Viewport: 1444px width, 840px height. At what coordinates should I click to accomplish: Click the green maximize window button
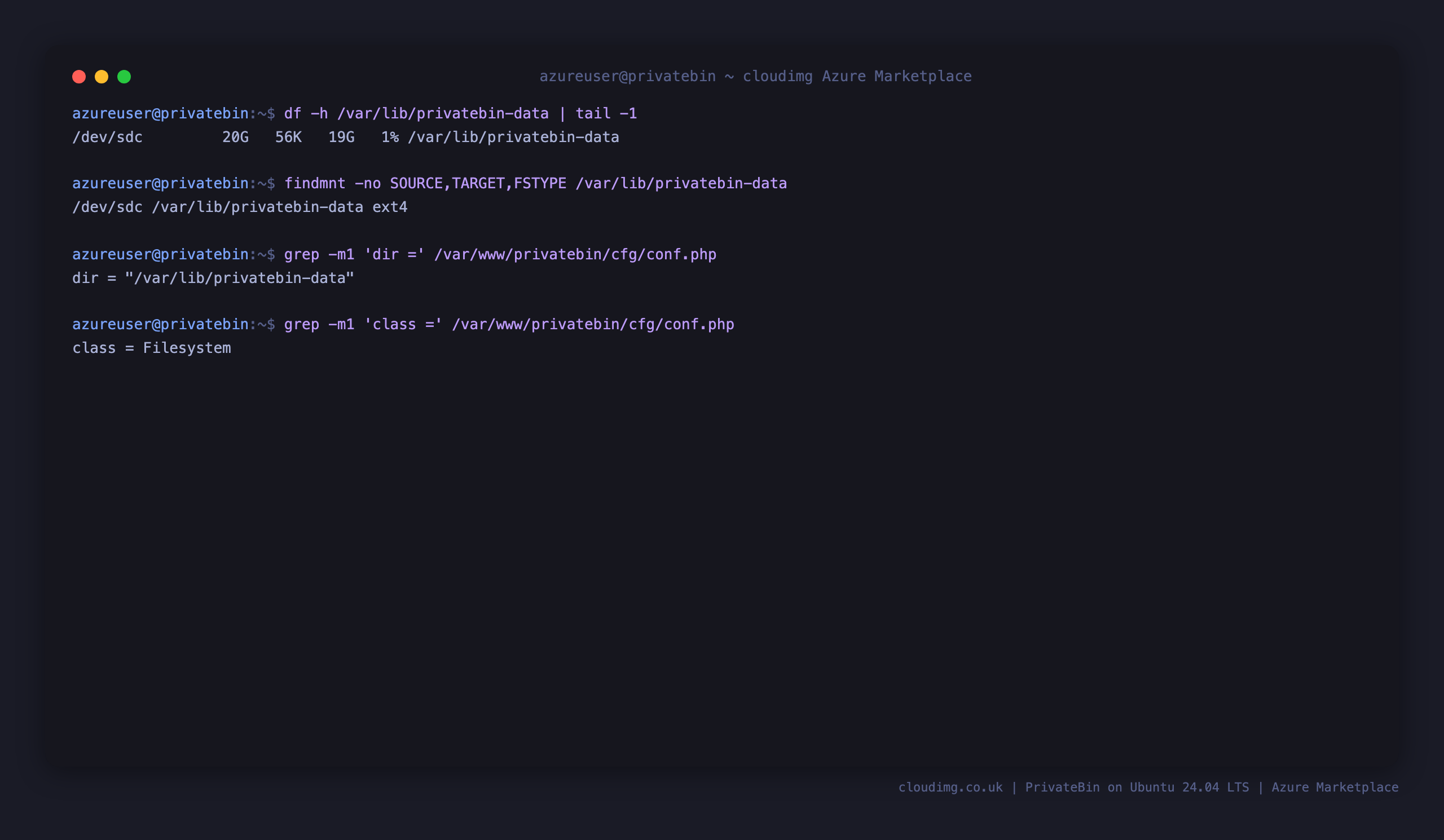point(124,77)
